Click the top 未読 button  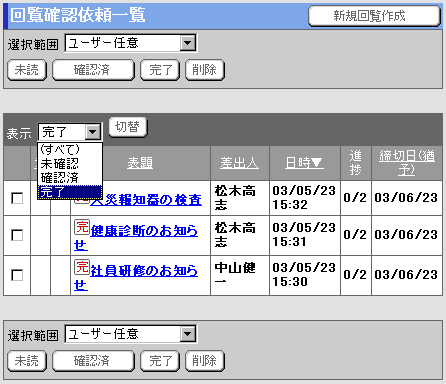[x=27, y=70]
